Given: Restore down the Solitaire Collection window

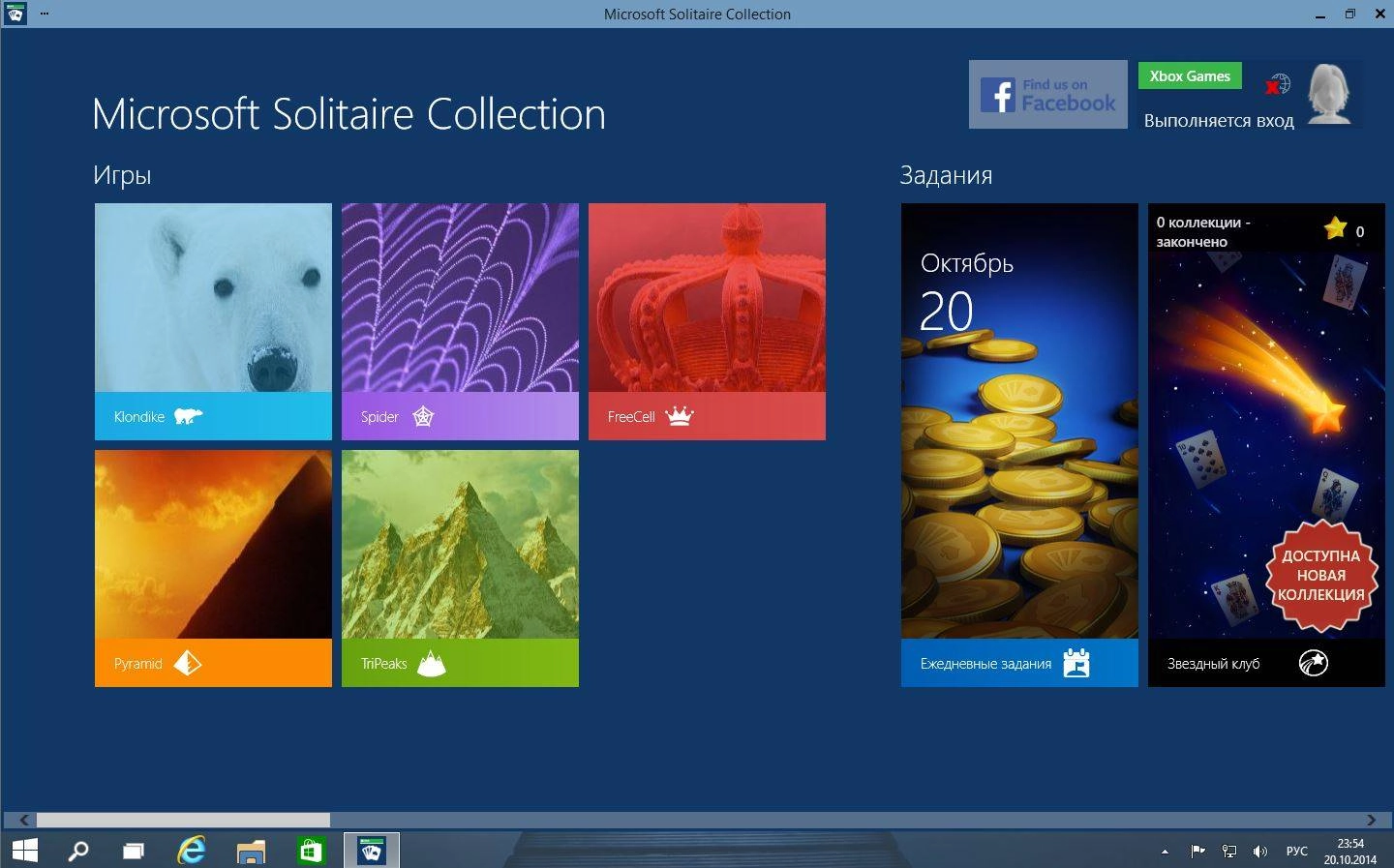Looking at the screenshot, I should click(1350, 15).
